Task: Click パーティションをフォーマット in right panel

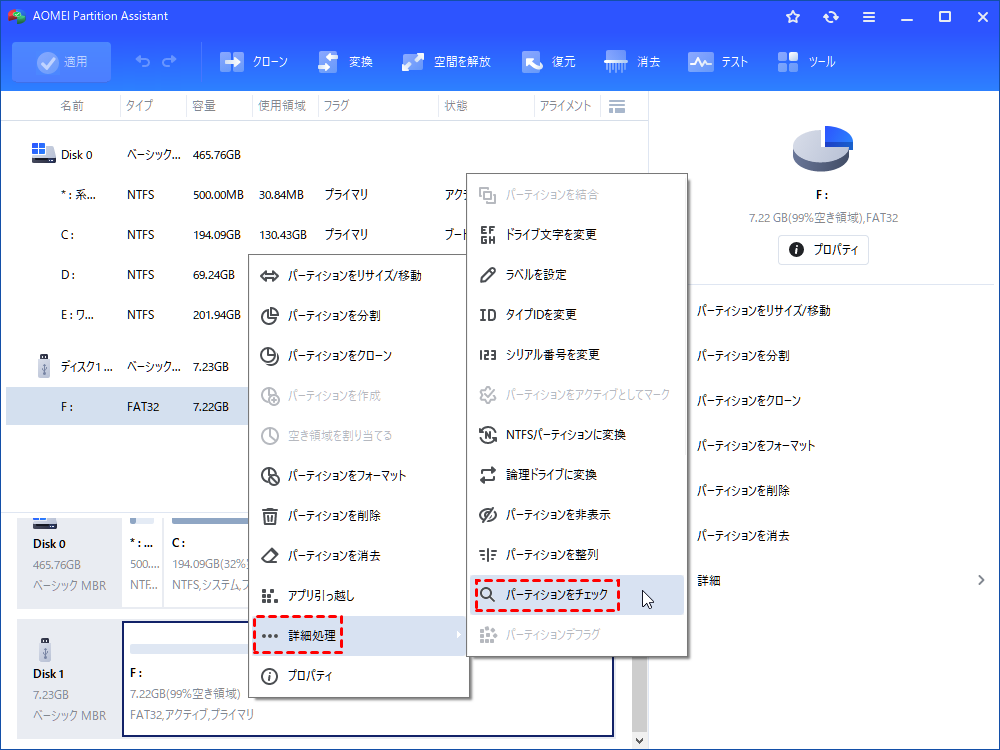Action: (x=756, y=446)
